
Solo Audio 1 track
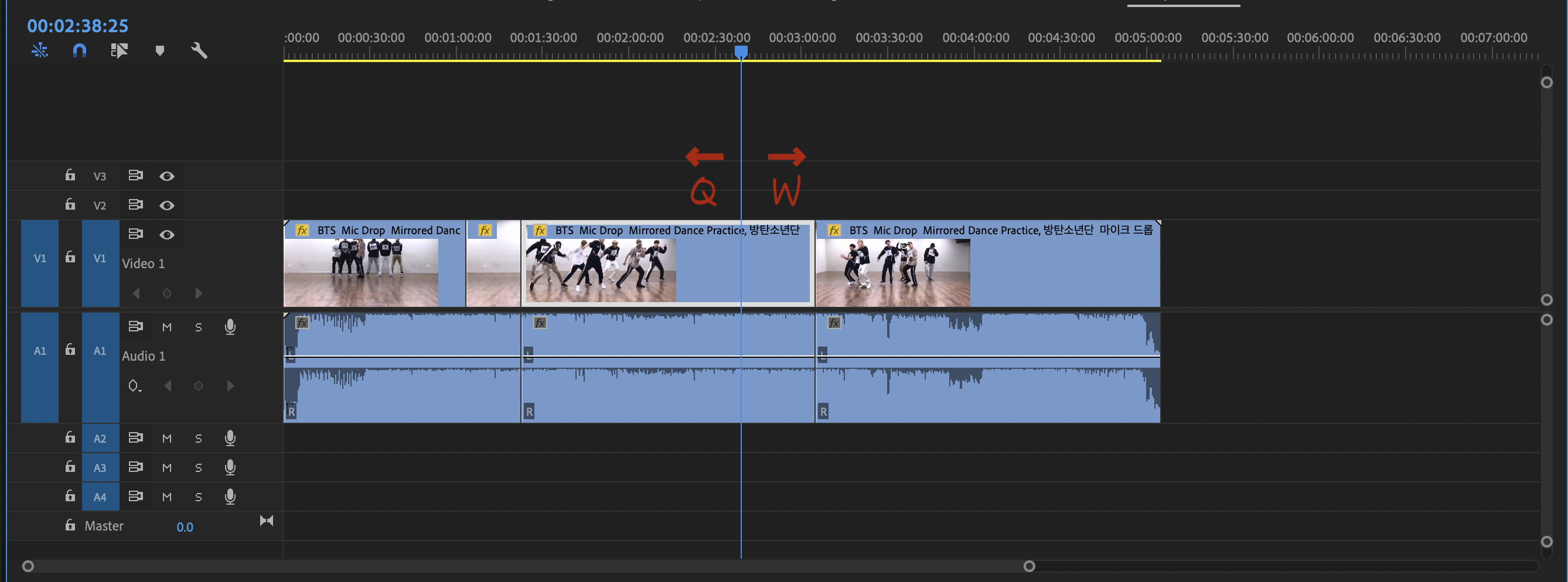pyautogui.click(x=199, y=327)
